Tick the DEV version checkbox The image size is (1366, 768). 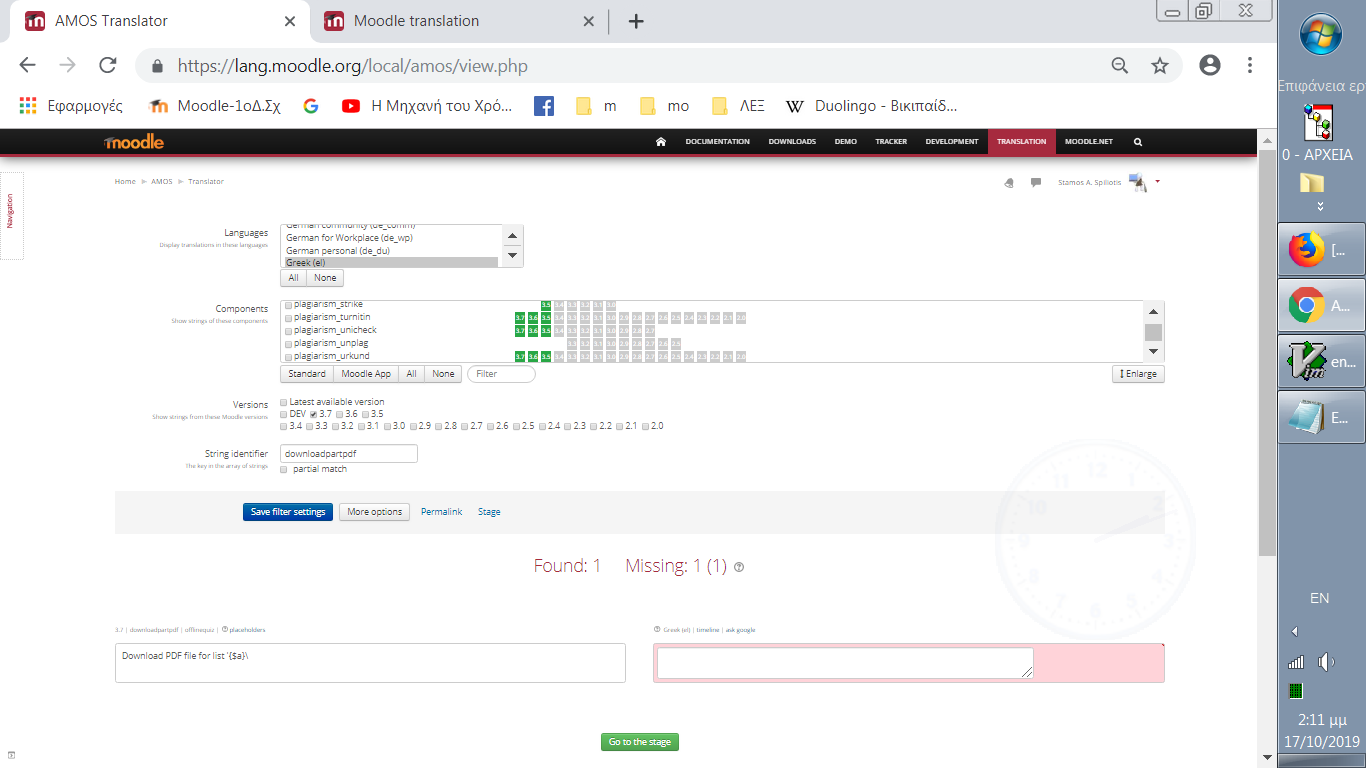tap(284, 414)
